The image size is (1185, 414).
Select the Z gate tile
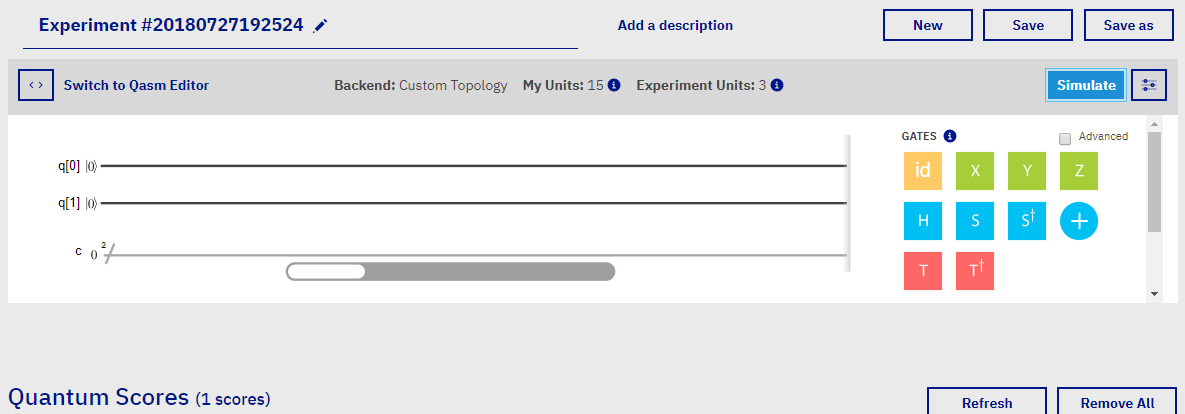1079,171
